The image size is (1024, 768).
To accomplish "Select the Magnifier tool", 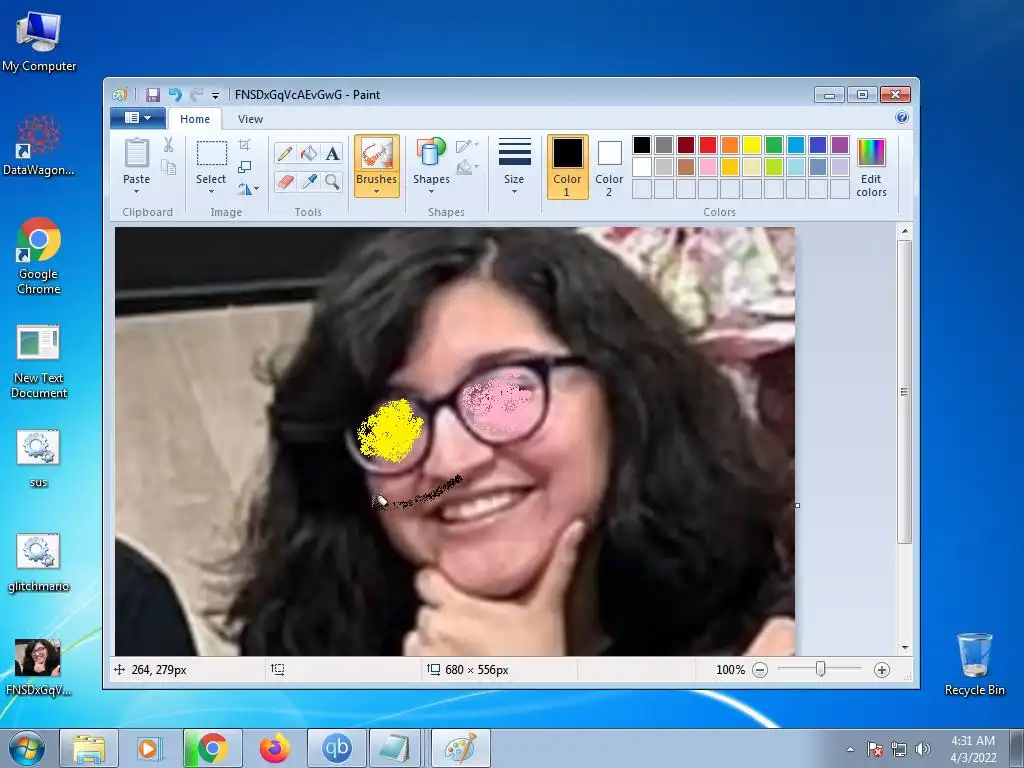I will point(332,181).
